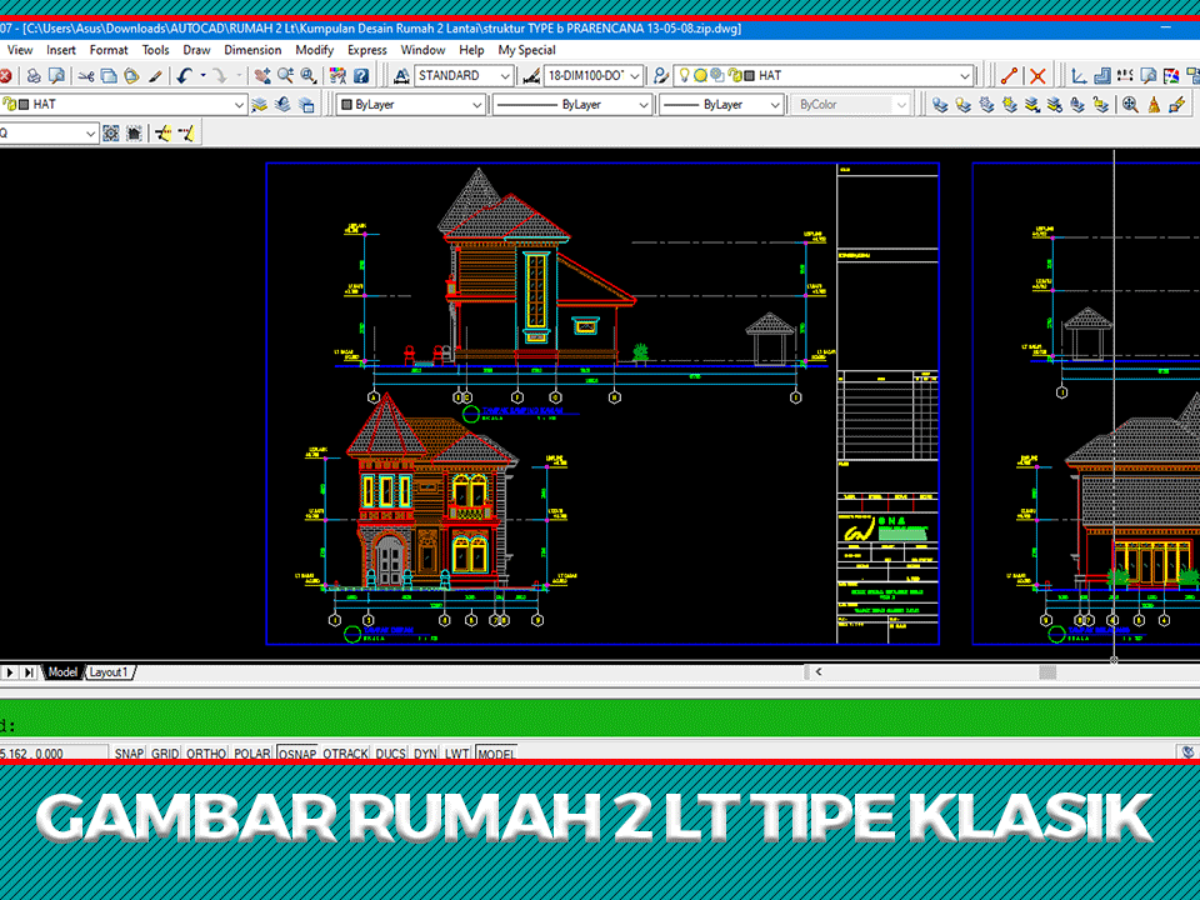Open the Insert menu

pyautogui.click(x=61, y=50)
